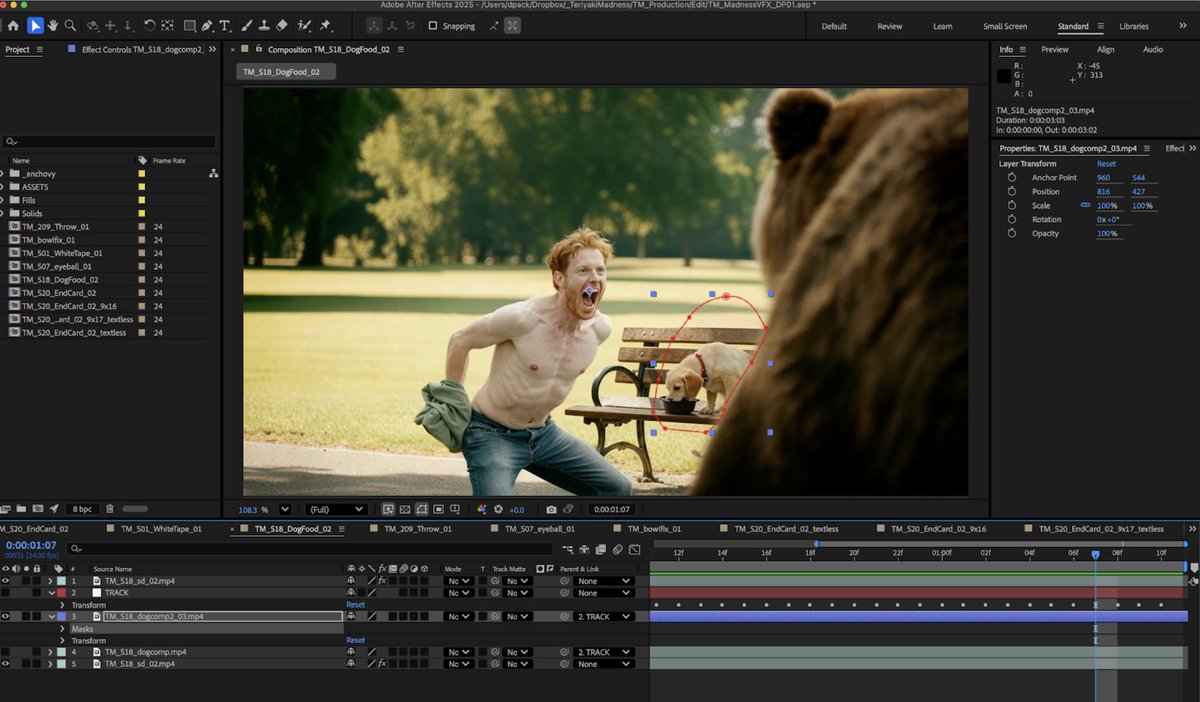Select the Selection (arrow) tool
1200x702 pixels.
[35, 25]
